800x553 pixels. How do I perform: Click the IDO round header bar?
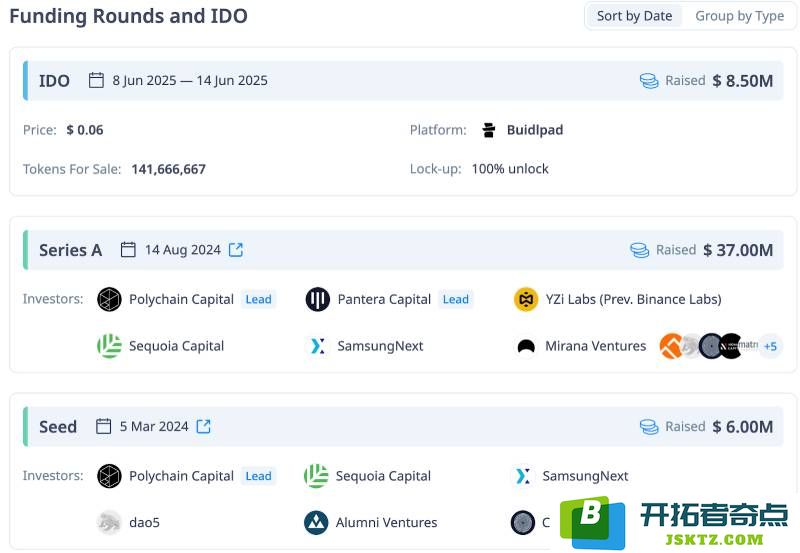[403, 81]
